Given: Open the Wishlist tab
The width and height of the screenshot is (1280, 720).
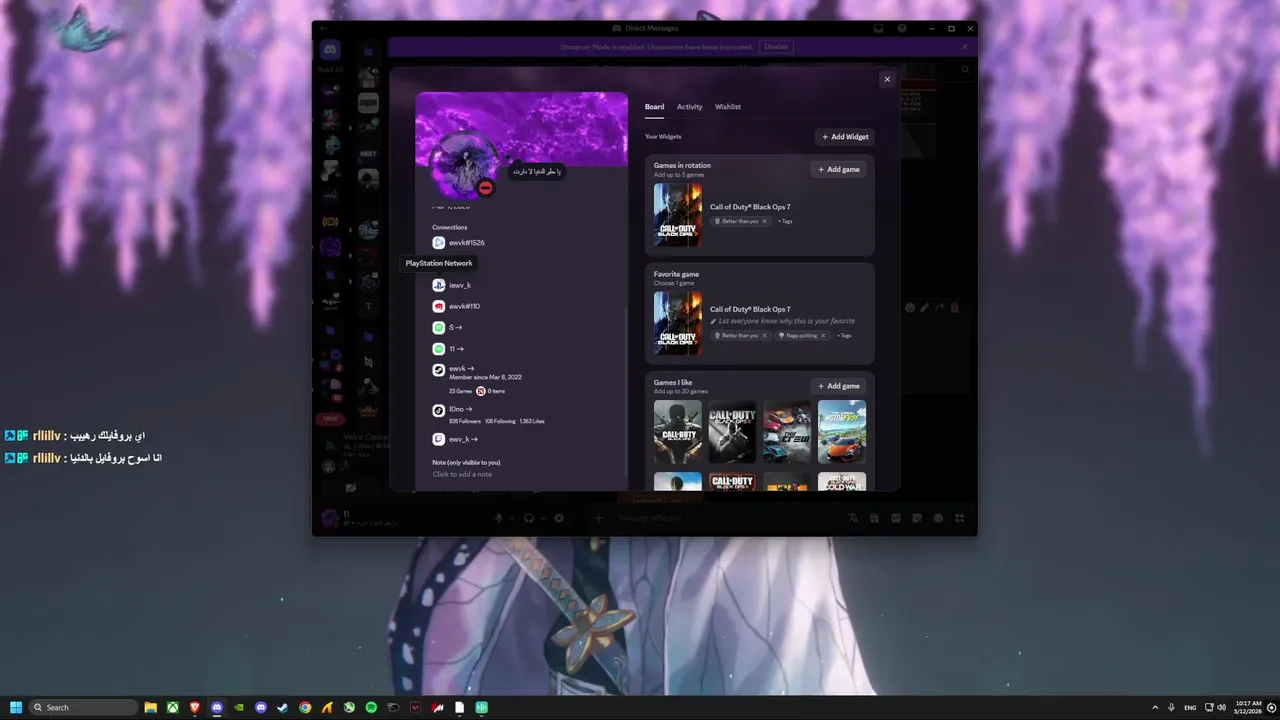Looking at the screenshot, I should [x=728, y=107].
